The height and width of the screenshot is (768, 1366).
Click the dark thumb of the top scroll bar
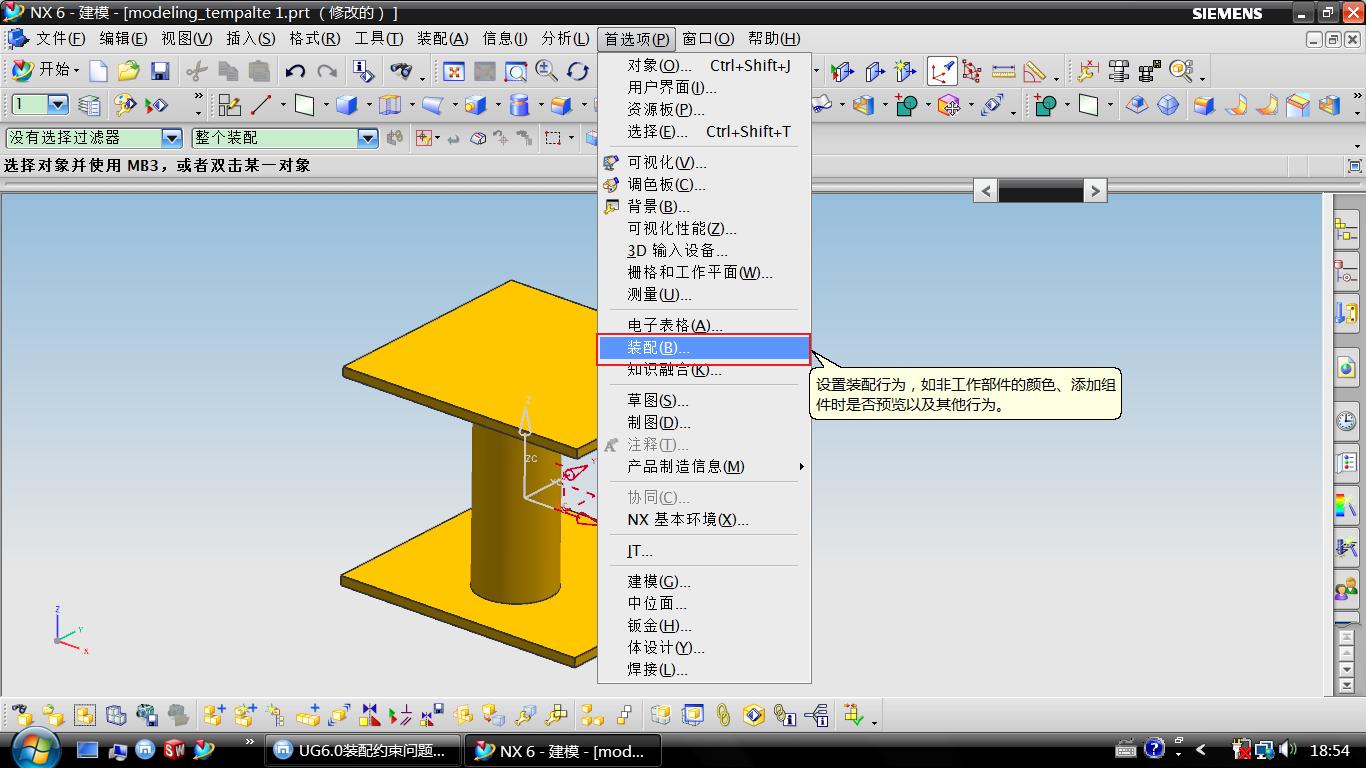[1041, 190]
